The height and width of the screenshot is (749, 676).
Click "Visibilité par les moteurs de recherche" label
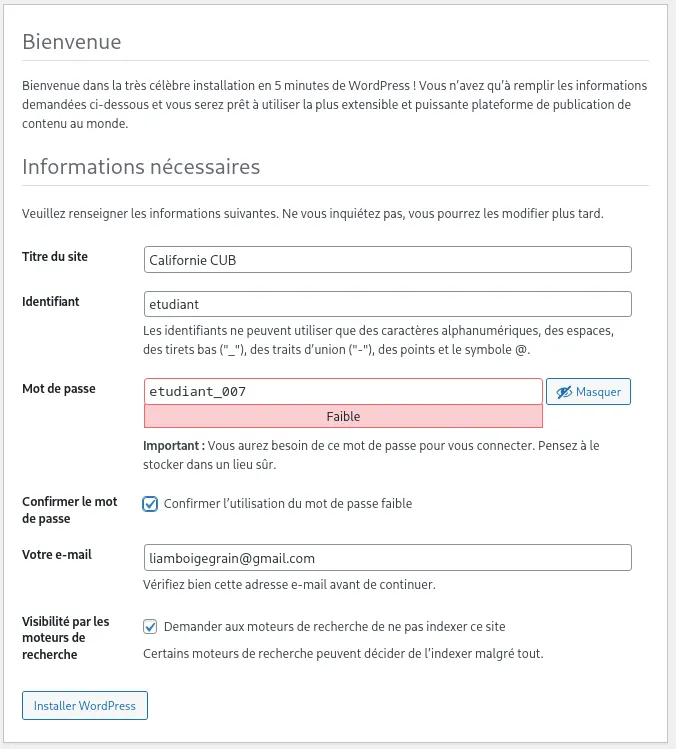point(66,638)
